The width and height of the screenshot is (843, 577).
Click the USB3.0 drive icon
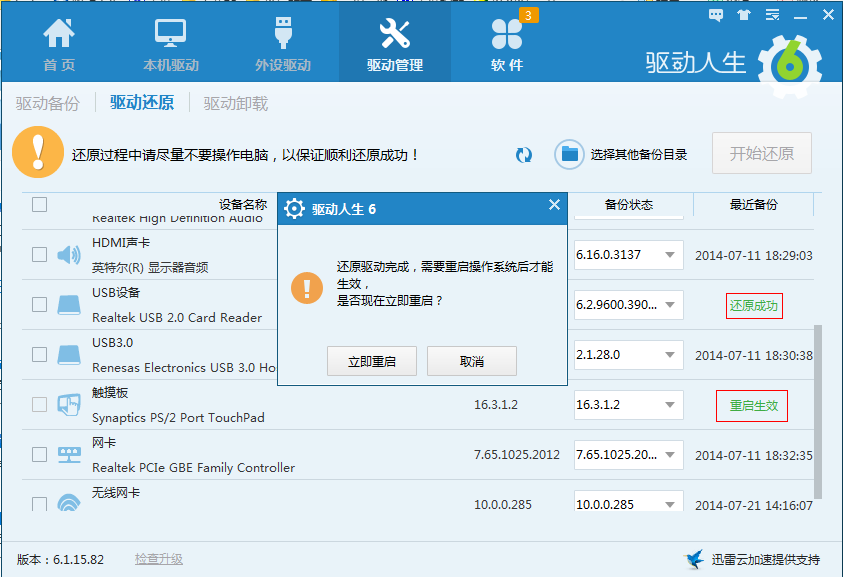[x=69, y=354]
